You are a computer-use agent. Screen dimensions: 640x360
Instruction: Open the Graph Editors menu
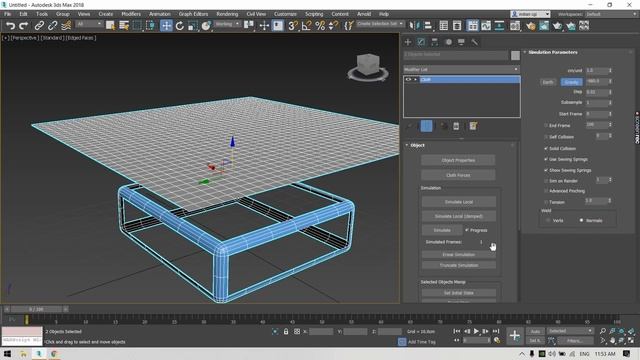193,14
